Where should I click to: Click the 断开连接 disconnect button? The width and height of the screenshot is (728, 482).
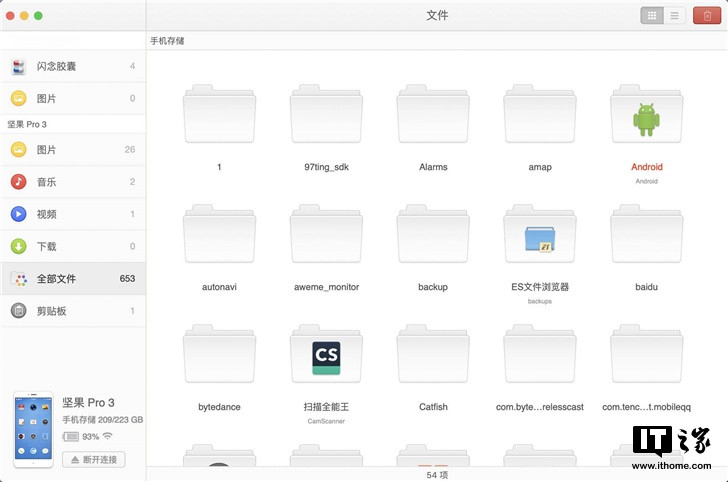point(94,460)
